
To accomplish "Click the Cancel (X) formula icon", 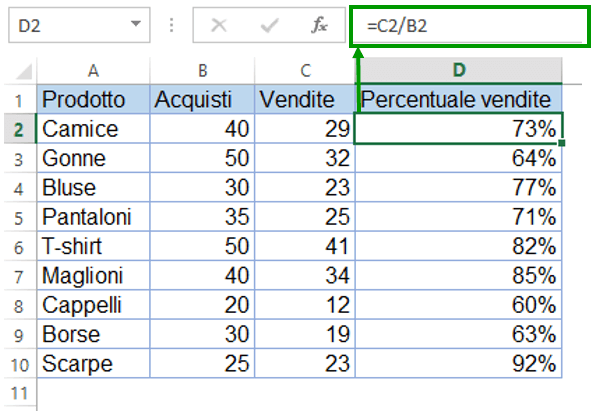I will [219, 26].
